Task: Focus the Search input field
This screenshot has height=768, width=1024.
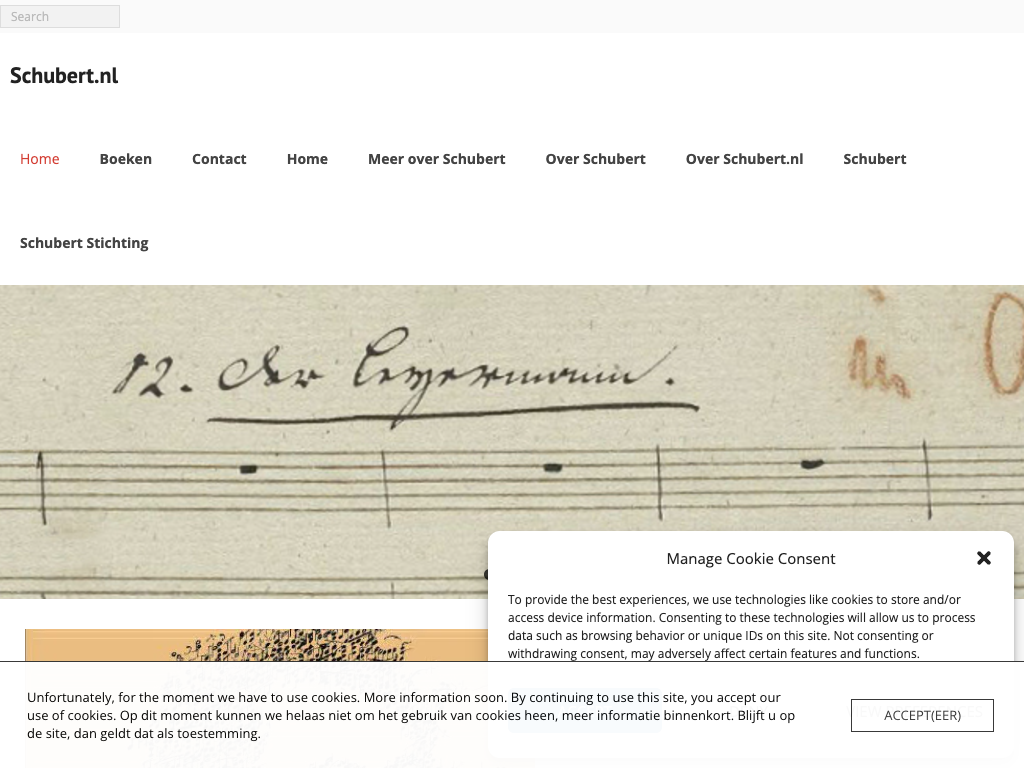Action: click(x=60, y=16)
